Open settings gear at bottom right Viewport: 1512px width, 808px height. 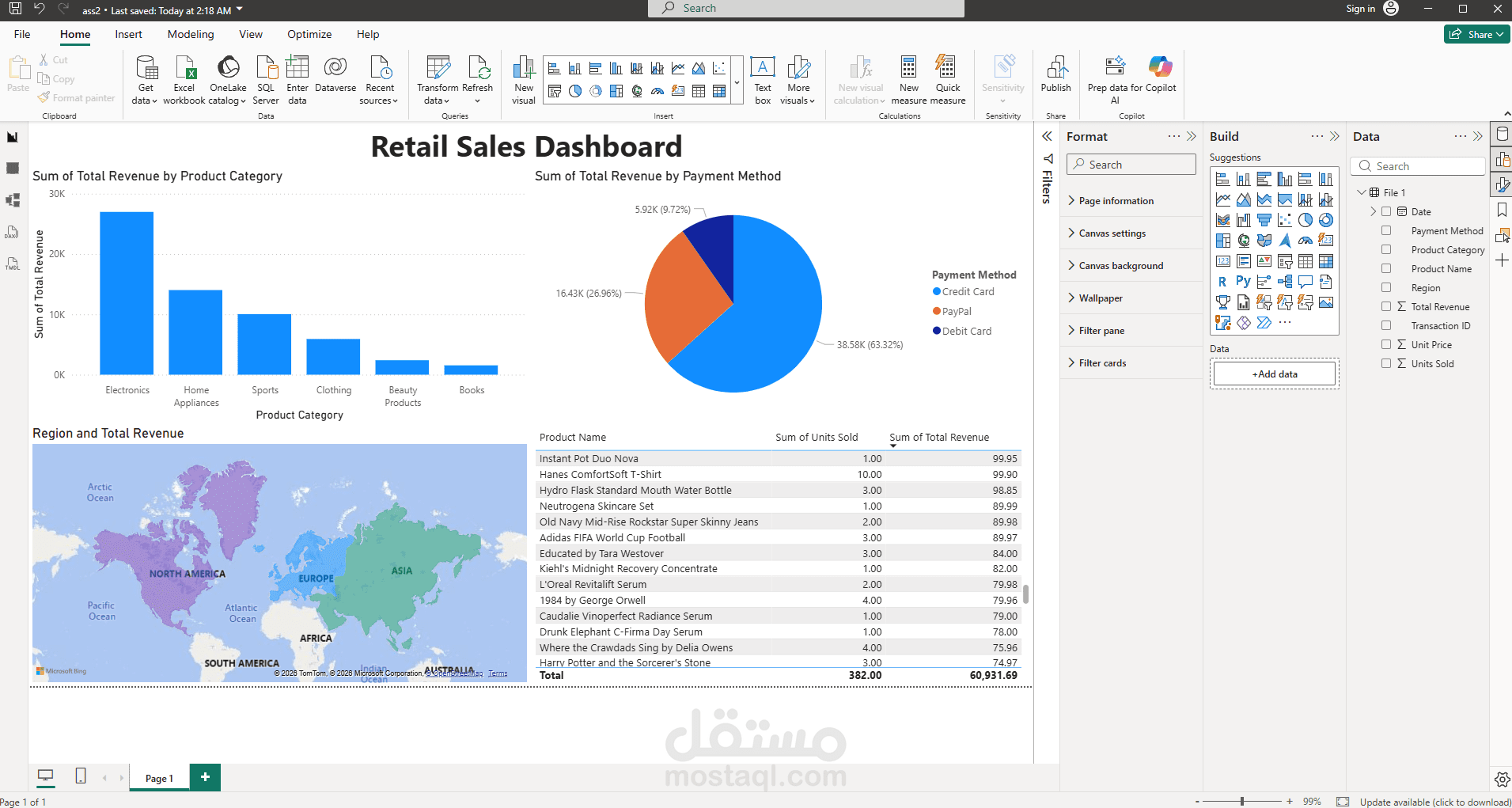(1502, 780)
